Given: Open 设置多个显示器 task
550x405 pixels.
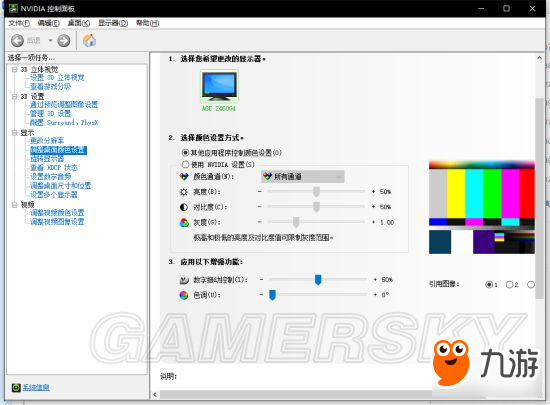Looking at the screenshot, I should [54, 195].
